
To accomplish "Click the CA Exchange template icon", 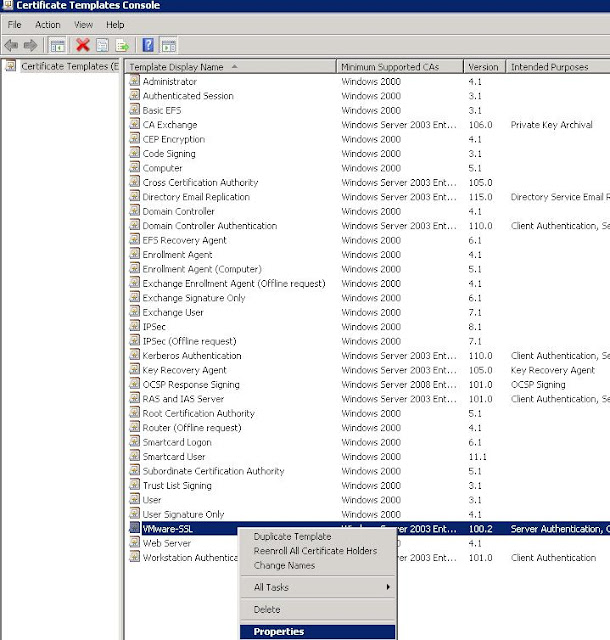I will [134, 124].
